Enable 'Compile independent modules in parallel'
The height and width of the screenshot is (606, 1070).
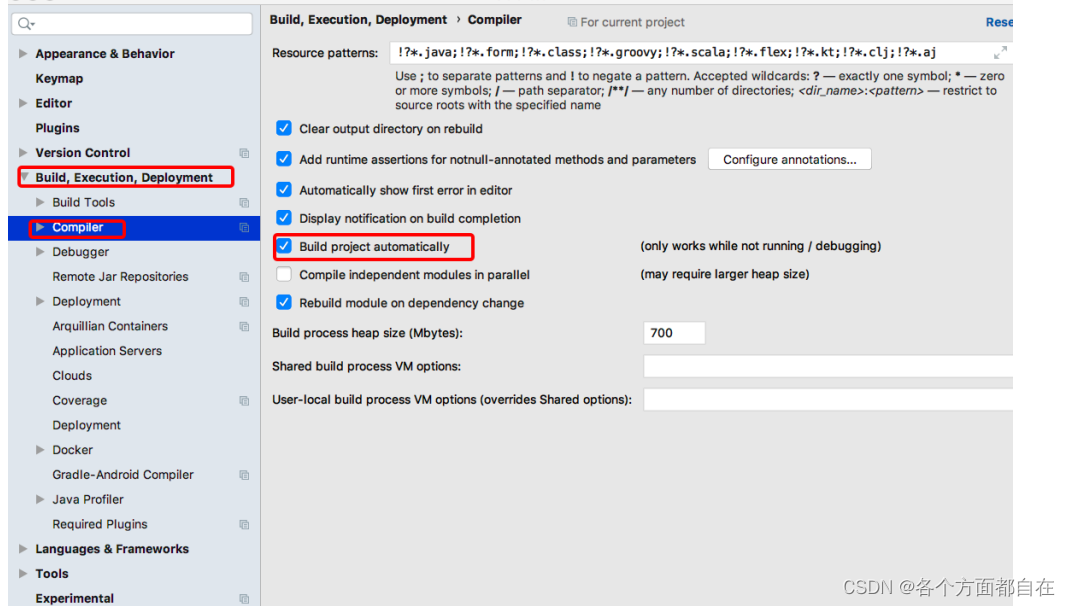[284, 274]
